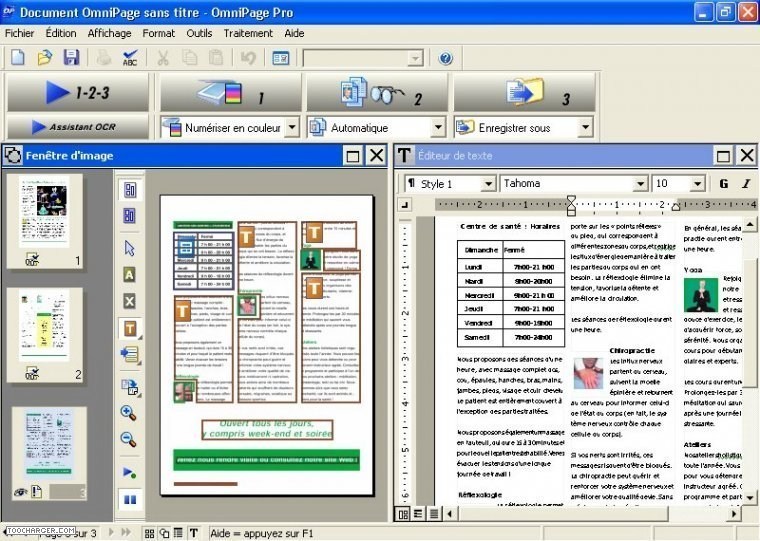Switch the text editor to first view mode icon
760x541 pixels.
(x=403, y=514)
